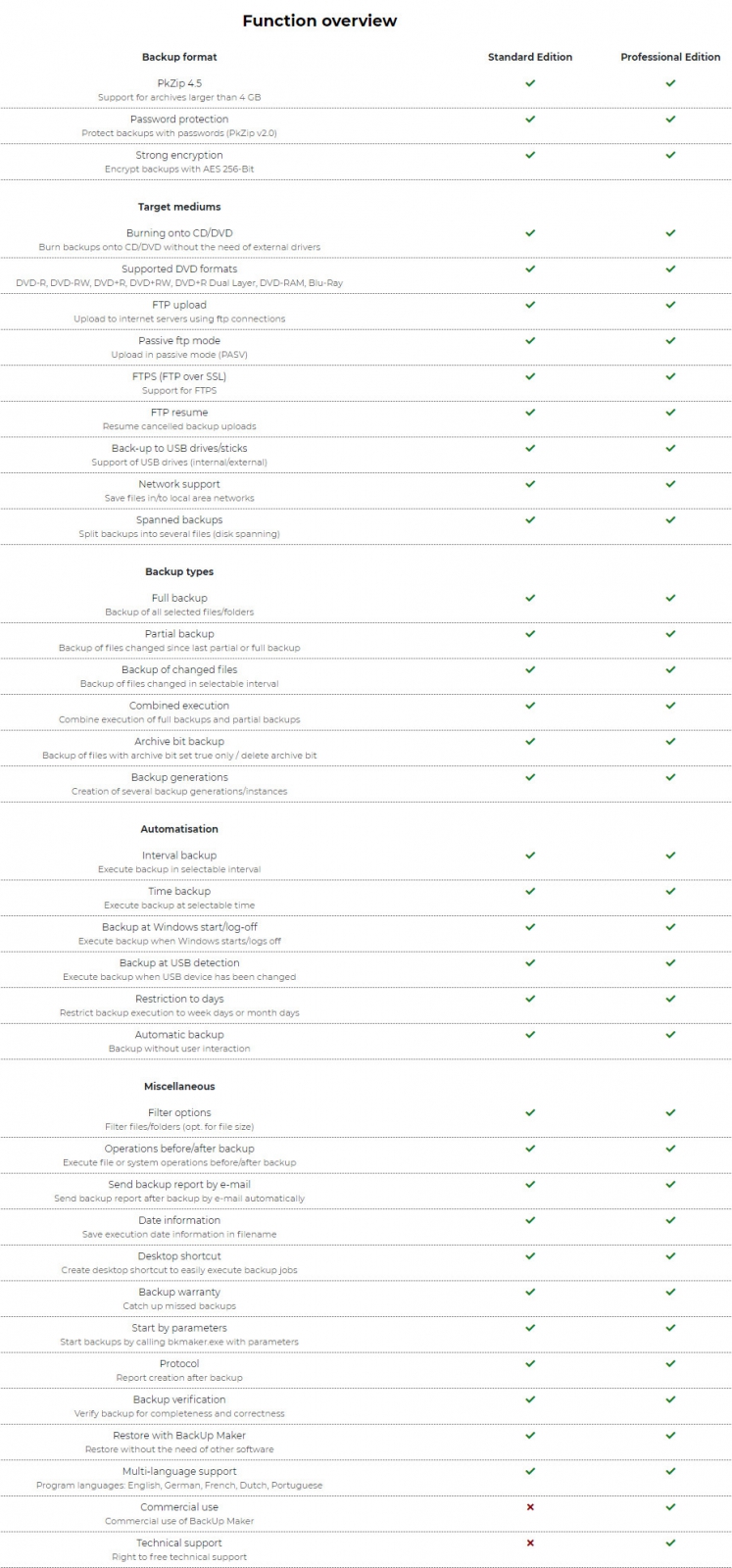This screenshot has height=1568, width=732.
Task: Click the Restore with BackUp Maker feature name
Action: 179,1435
